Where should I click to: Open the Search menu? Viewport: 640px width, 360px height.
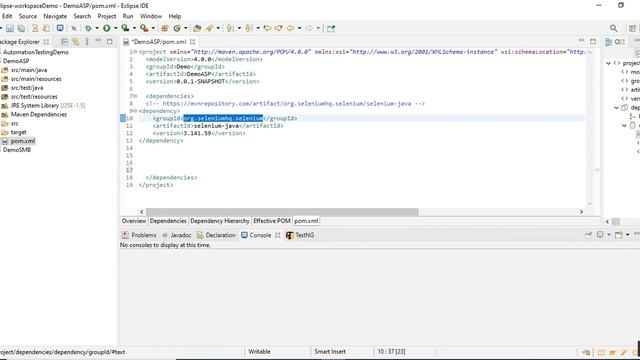82,16
